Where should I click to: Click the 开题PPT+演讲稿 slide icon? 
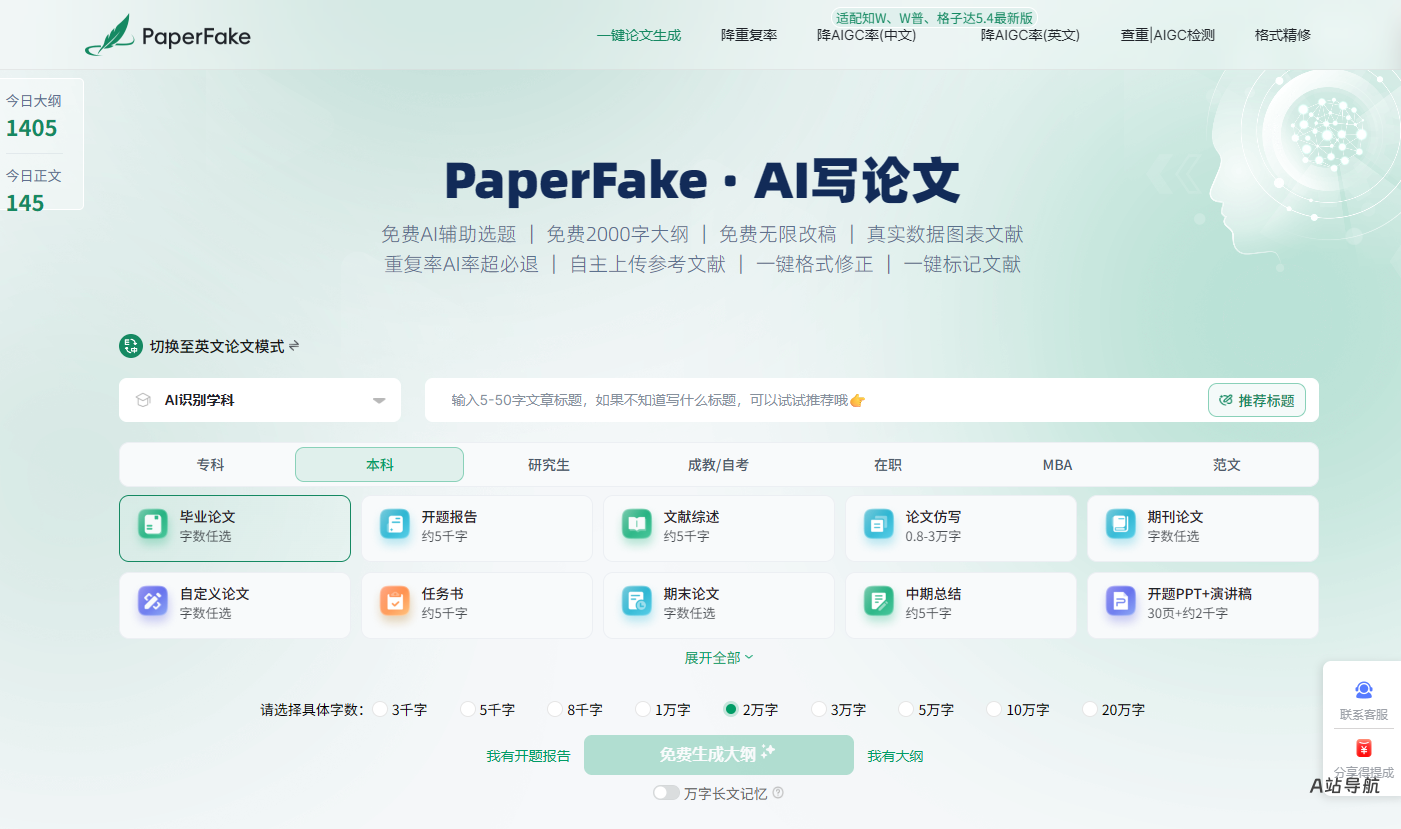[1121, 601]
